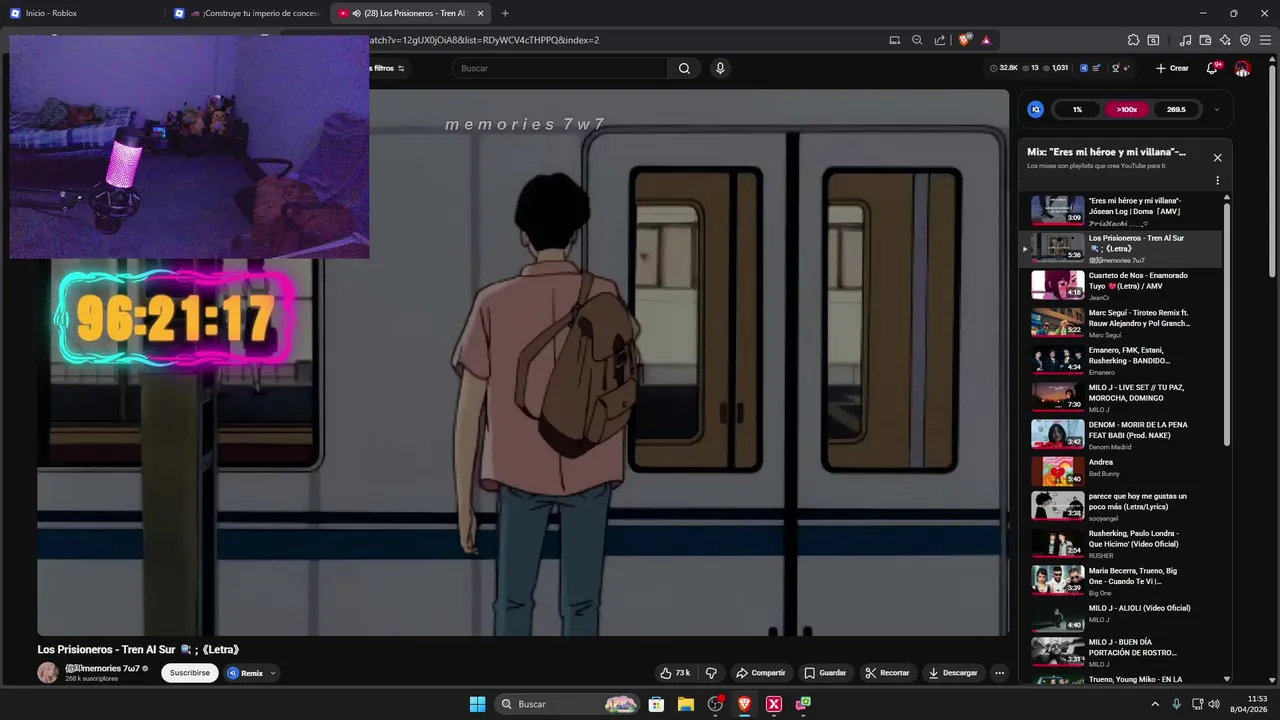Switch to Construye tu imperio tab
1280x720 pixels.
point(248,13)
